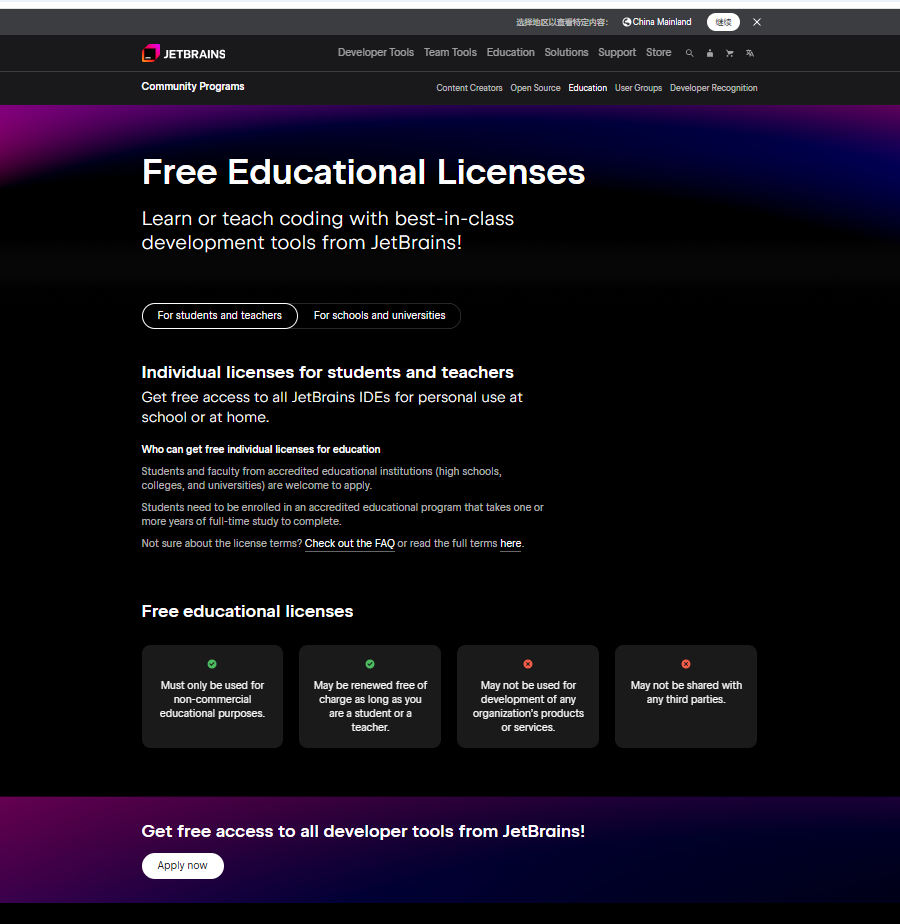Screen dimensions: 900x924
Task: Click the China Mainland region text
Action: (x=662, y=22)
